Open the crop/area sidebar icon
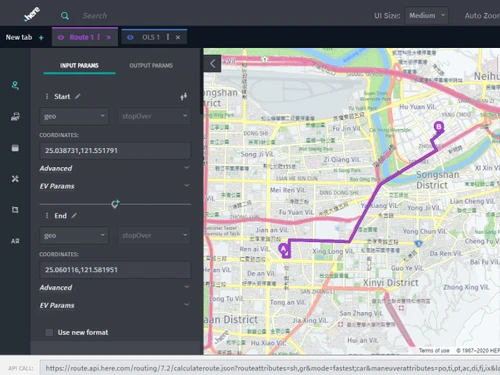Viewport: 500px width, 375px height. (15, 210)
